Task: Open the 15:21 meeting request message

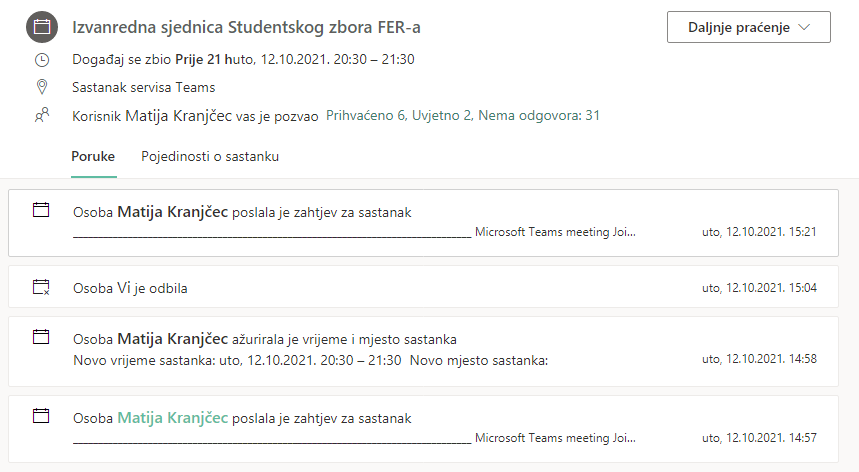Action: [x=423, y=223]
